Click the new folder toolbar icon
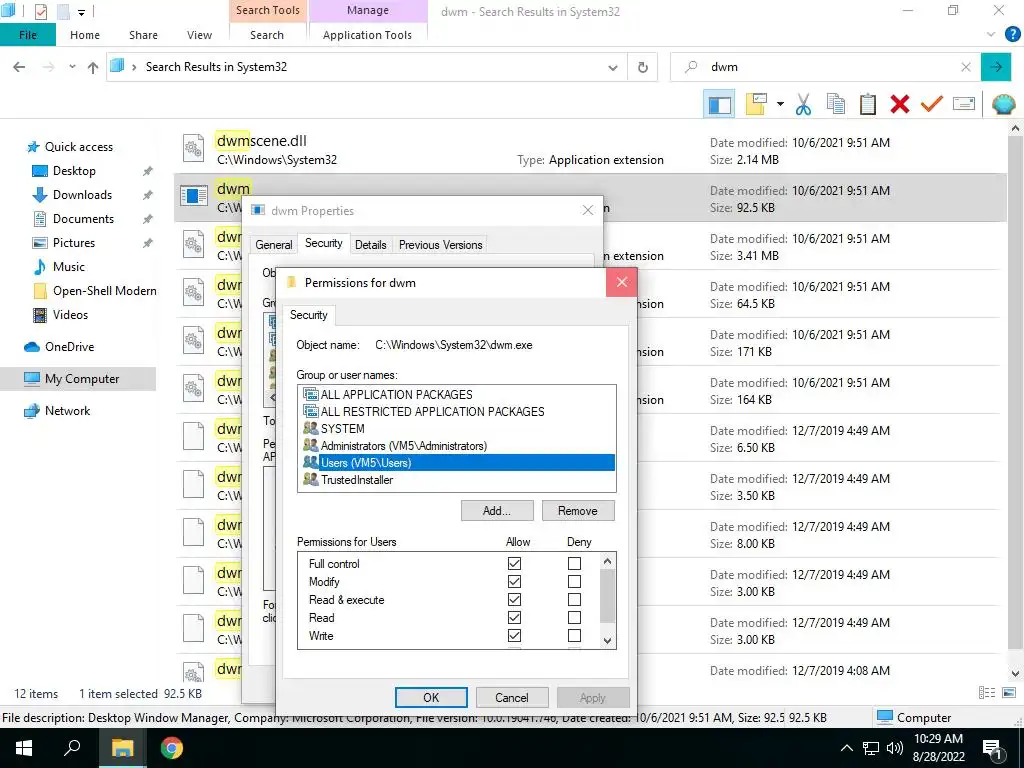Screen dimensions: 1024x768 [756, 104]
